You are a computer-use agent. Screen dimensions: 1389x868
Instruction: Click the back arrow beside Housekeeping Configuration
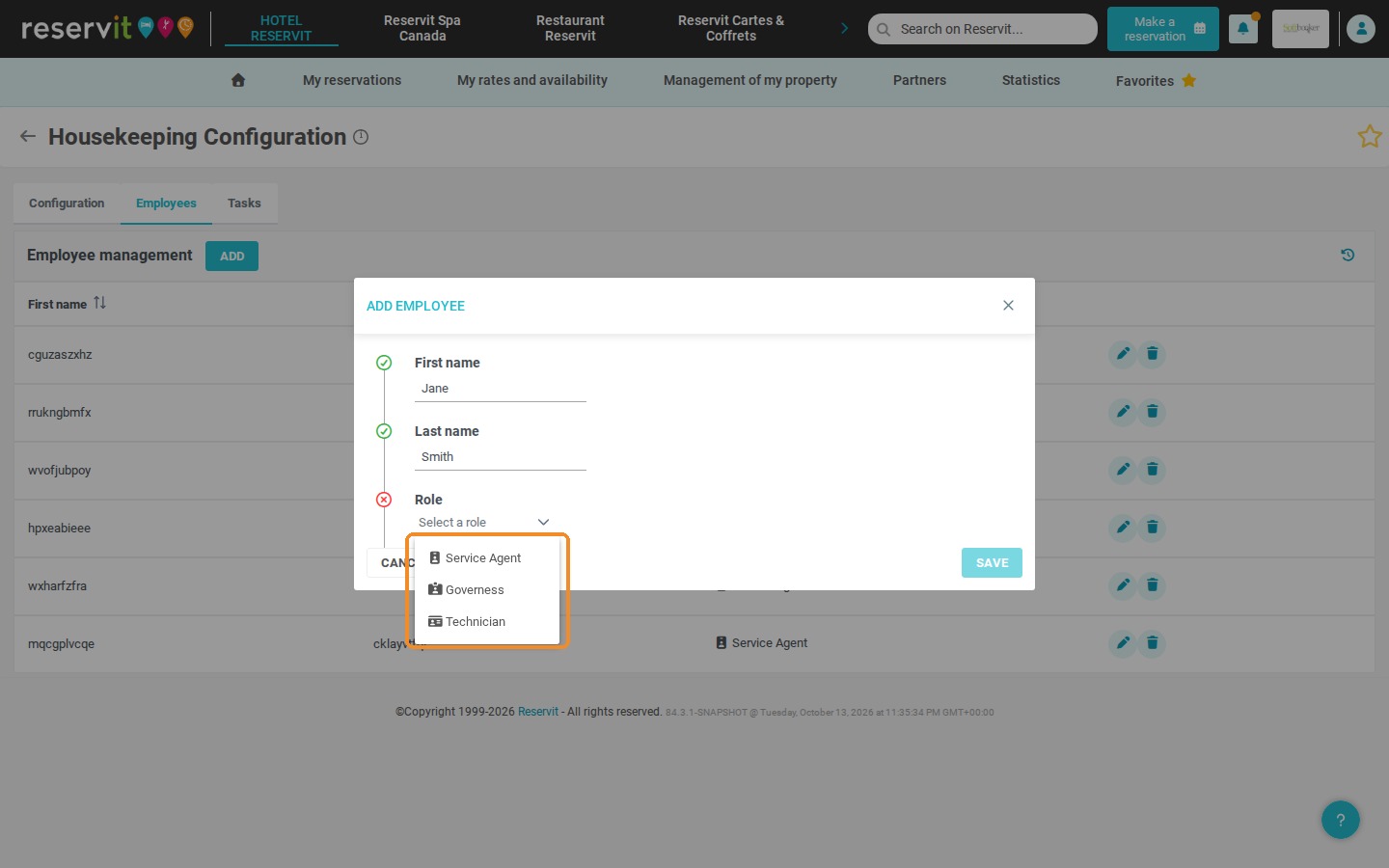pyautogui.click(x=28, y=137)
